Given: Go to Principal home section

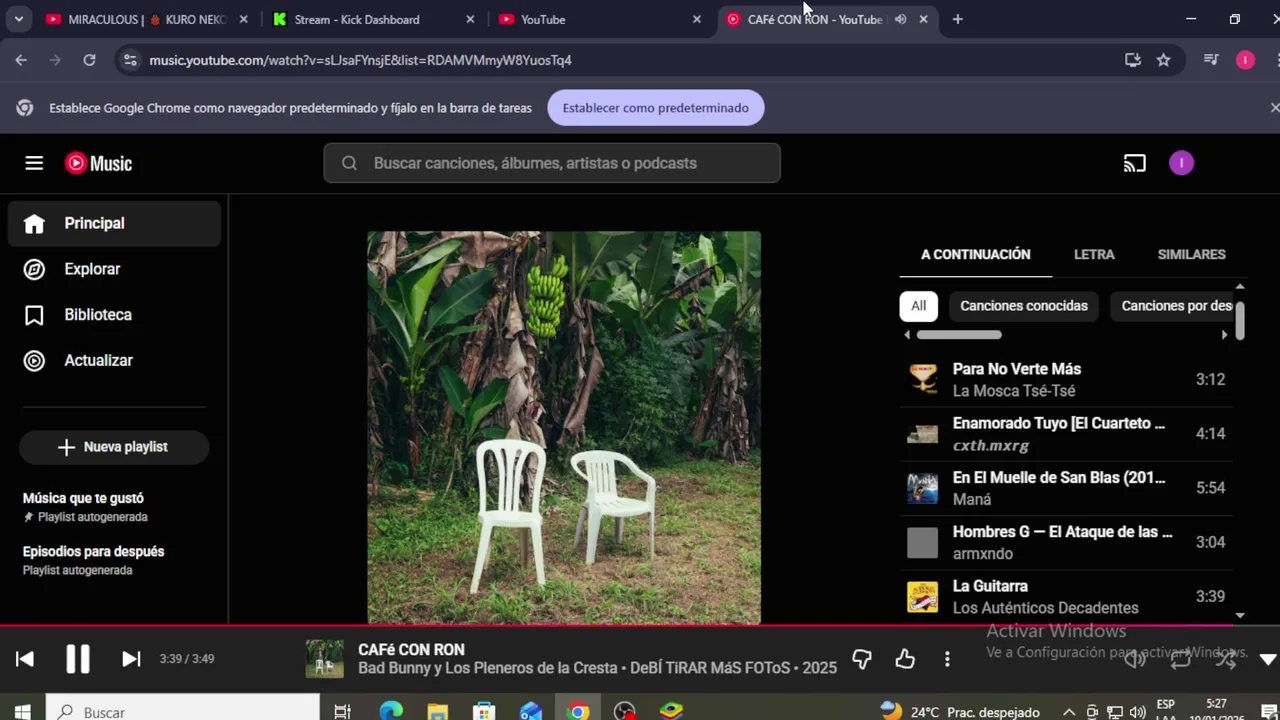Looking at the screenshot, I should (114, 223).
